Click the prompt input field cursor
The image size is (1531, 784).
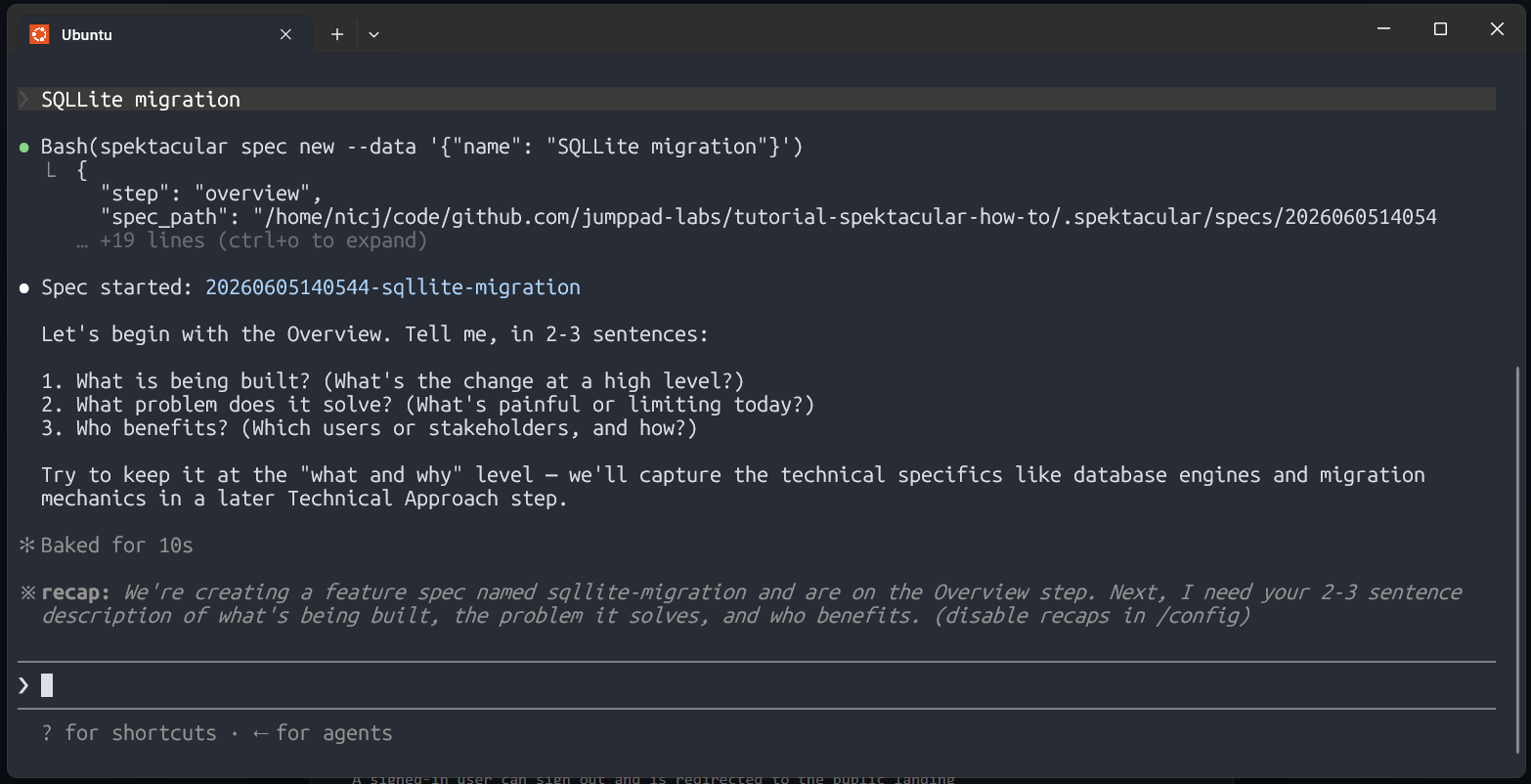[x=47, y=685]
